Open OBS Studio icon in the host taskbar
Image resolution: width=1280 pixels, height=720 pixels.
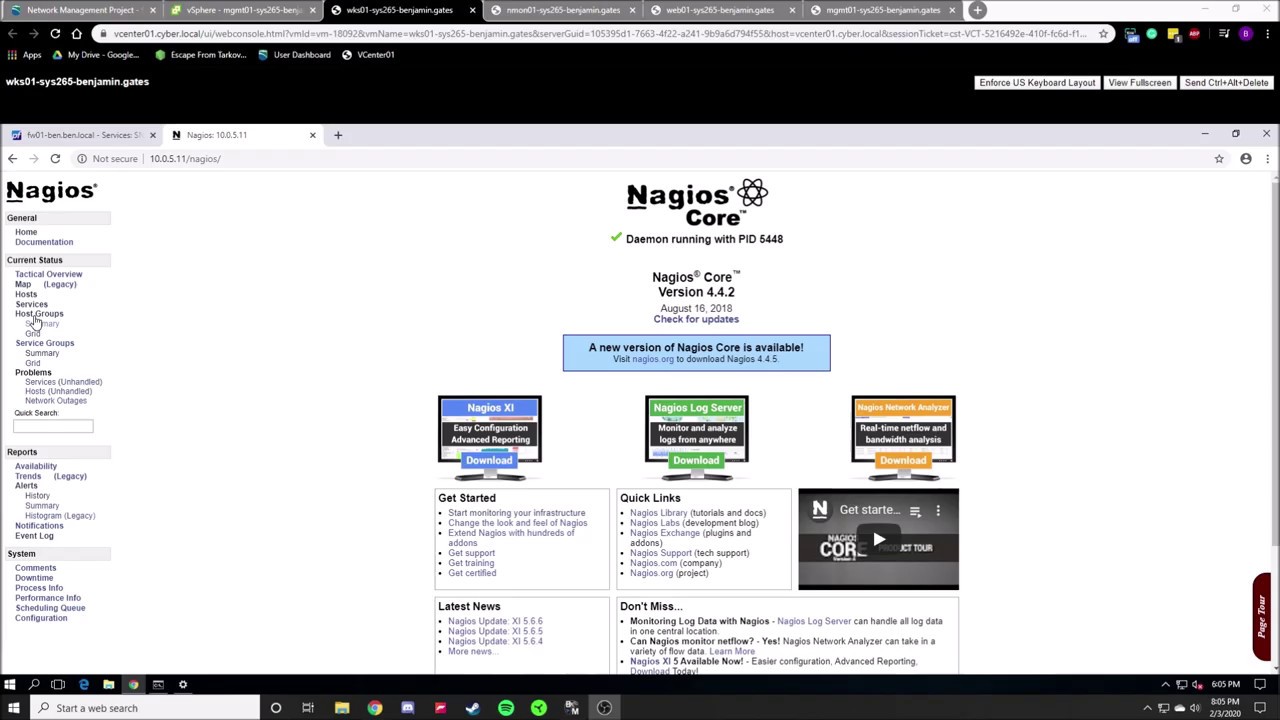click(604, 708)
